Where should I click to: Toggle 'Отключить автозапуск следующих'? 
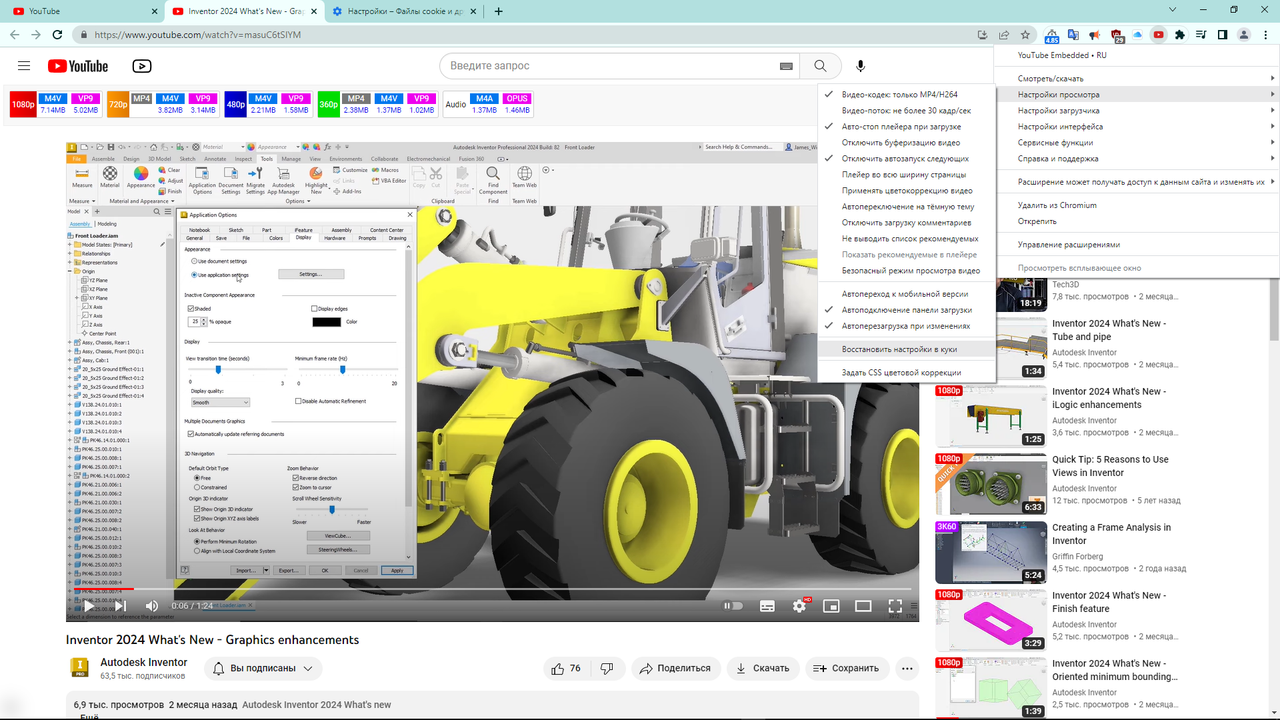907,159
